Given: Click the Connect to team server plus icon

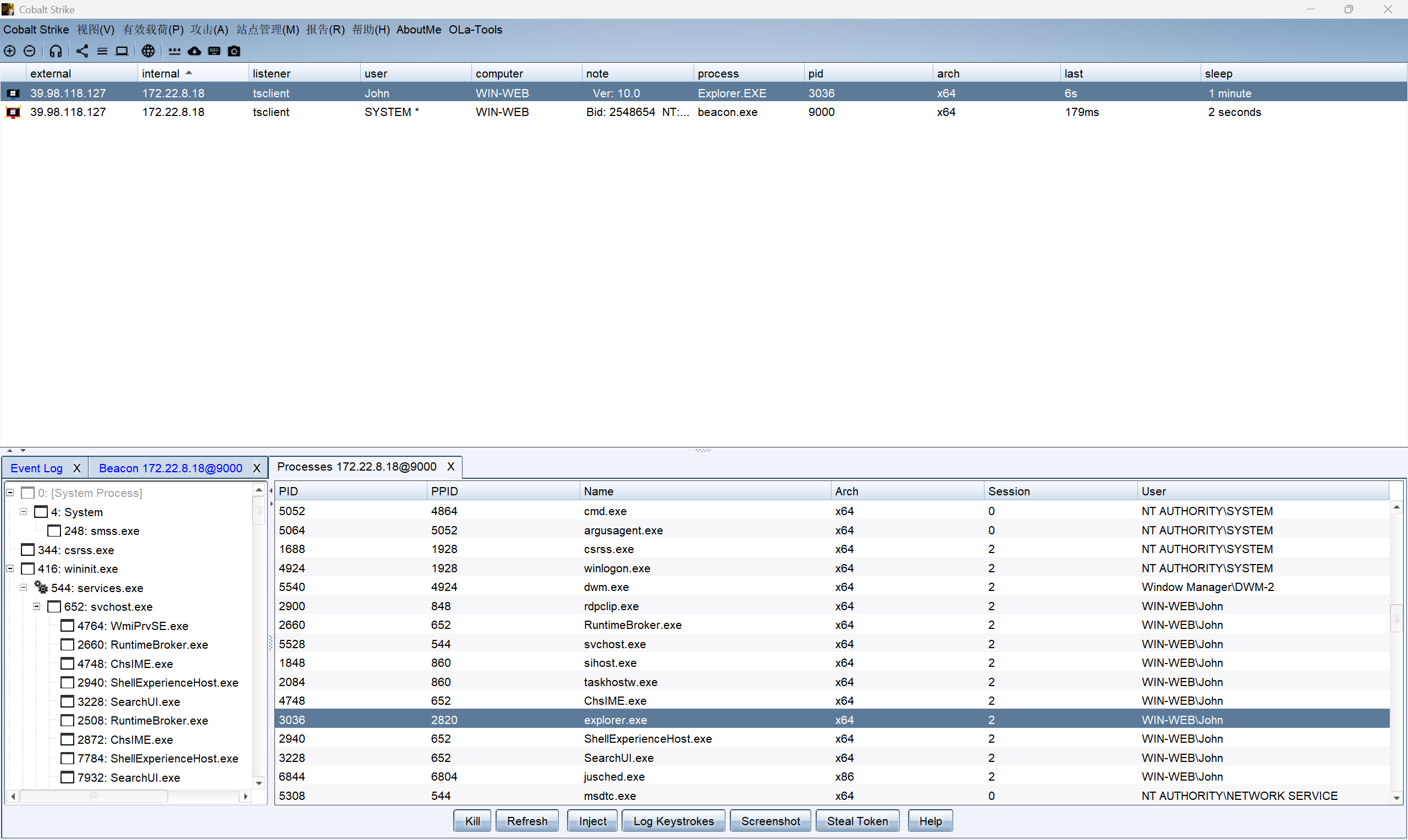Looking at the screenshot, I should point(9,51).
